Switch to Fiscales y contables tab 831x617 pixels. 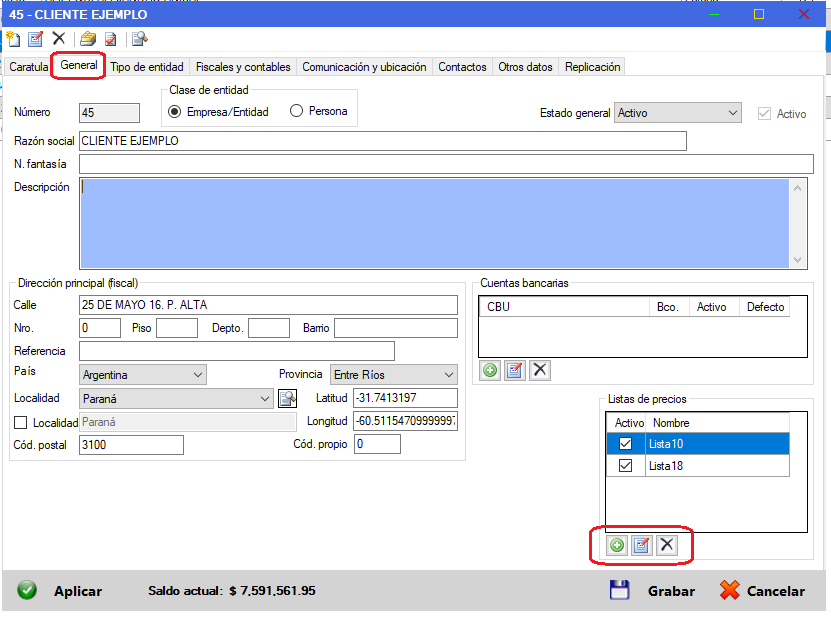tap(243, 67)
